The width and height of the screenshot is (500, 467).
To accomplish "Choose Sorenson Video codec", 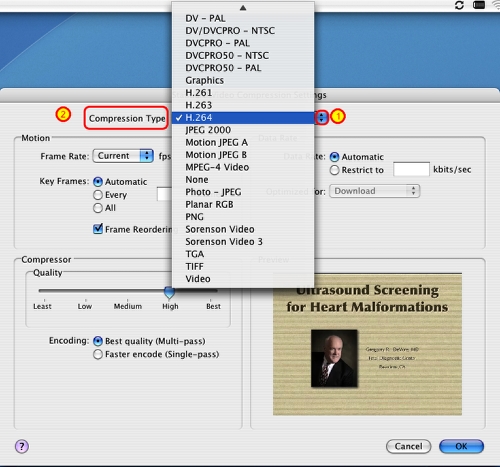I will (243, 229).
